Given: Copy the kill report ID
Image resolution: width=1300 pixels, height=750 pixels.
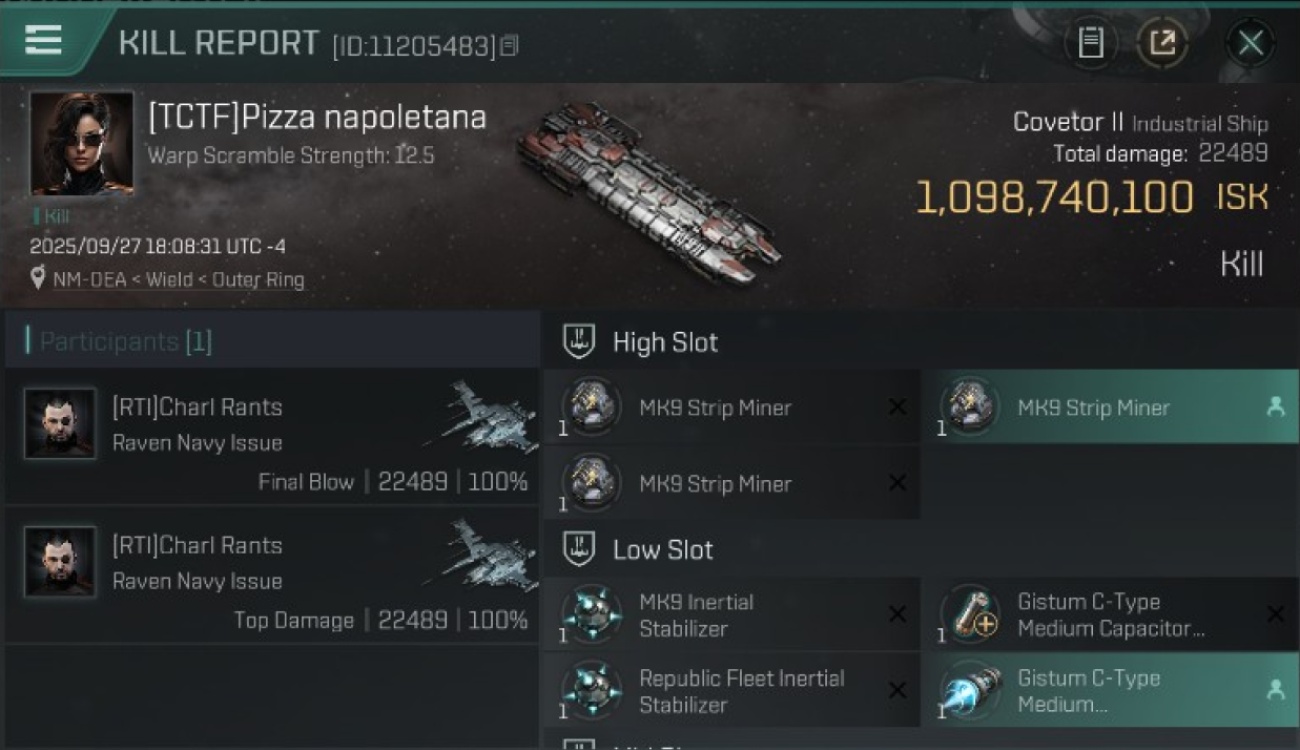Looking at the screenshot, I should (x=510, y=46).
